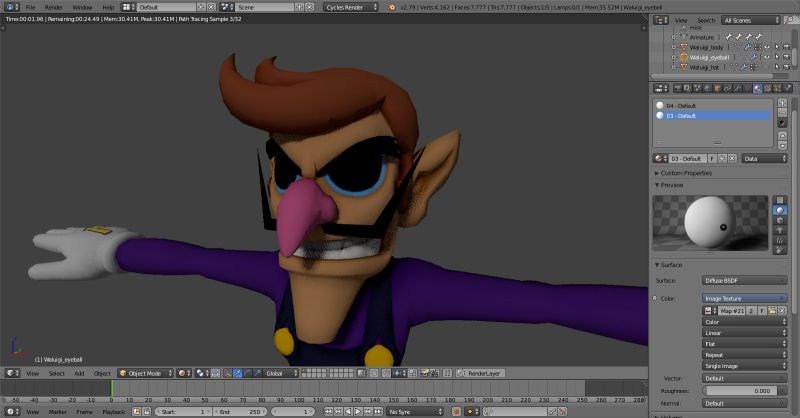Unlink image datablock X icon

point(782,311)
